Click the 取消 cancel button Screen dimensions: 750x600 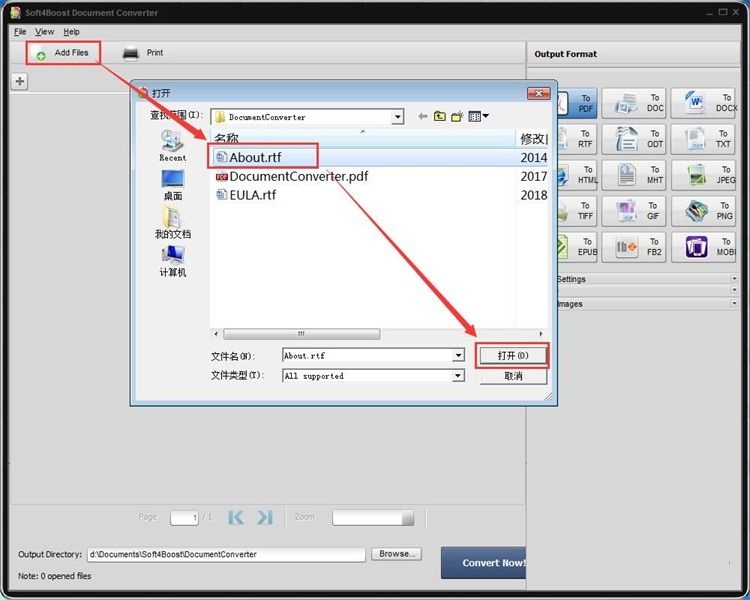(513, 376)
